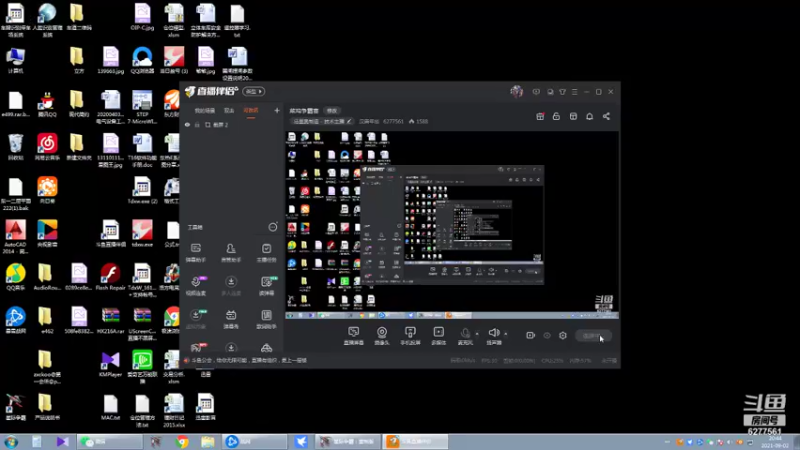This screenshot has width=800, height=450.
Task: Open the shop box icon above preview
Action: pos(573,116)
